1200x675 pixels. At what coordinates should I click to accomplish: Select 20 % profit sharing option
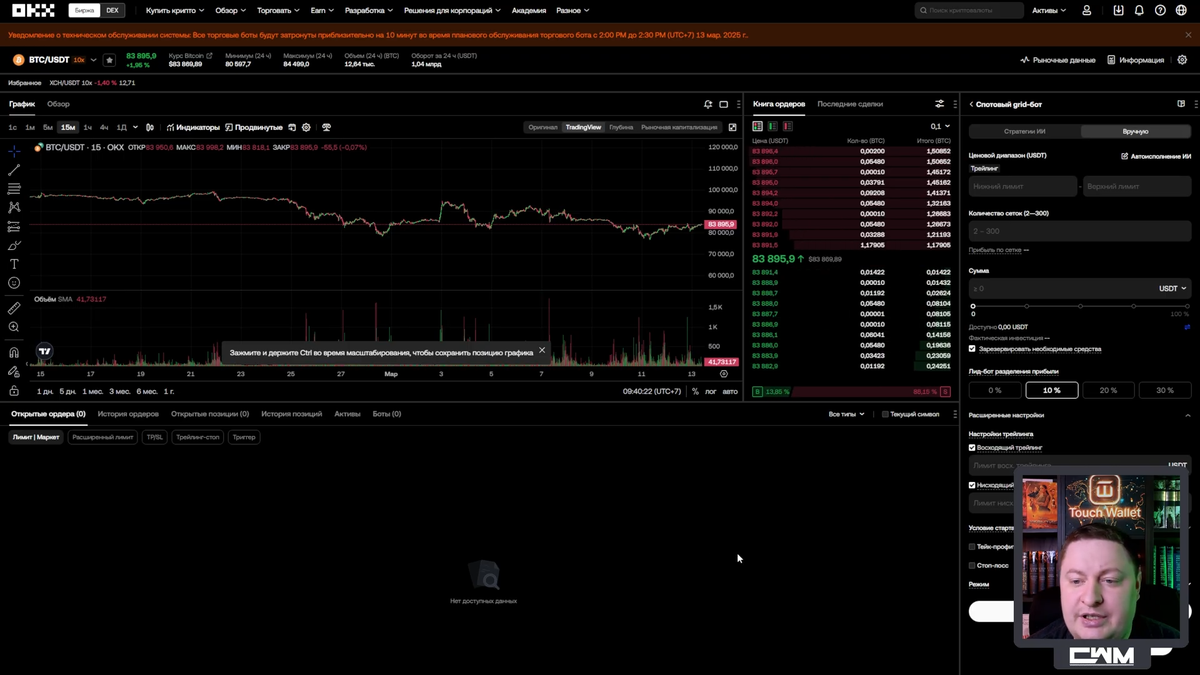[x=1108, y=390]
